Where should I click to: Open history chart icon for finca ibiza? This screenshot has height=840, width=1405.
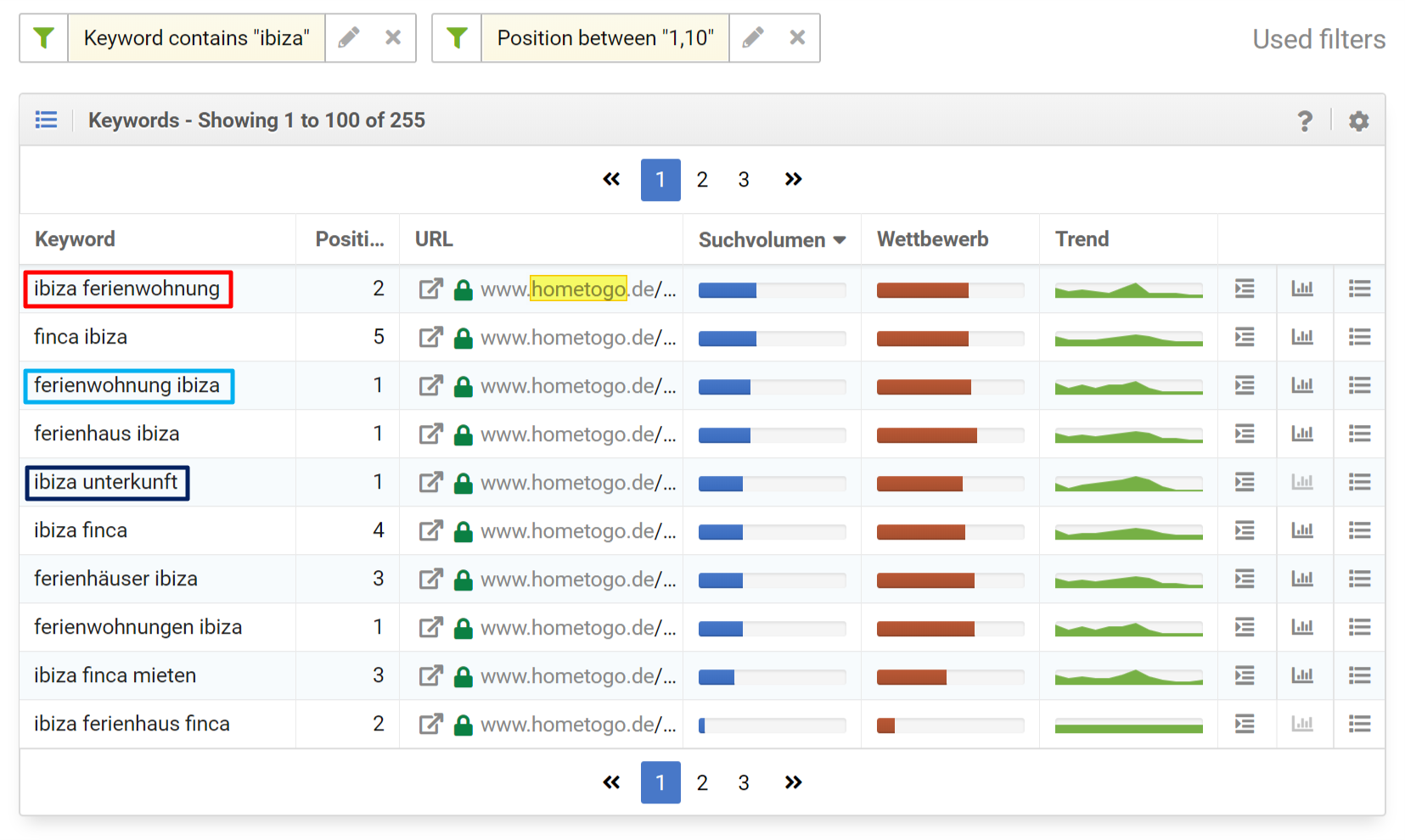point(1302,337)
